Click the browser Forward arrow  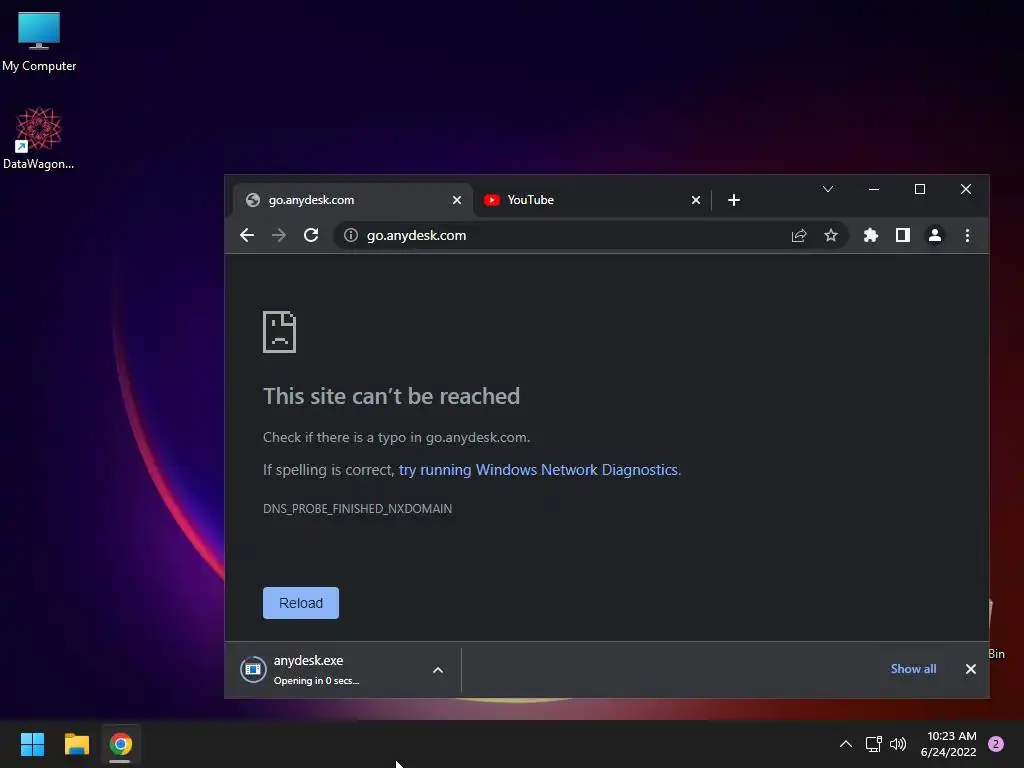click(279, 235)
